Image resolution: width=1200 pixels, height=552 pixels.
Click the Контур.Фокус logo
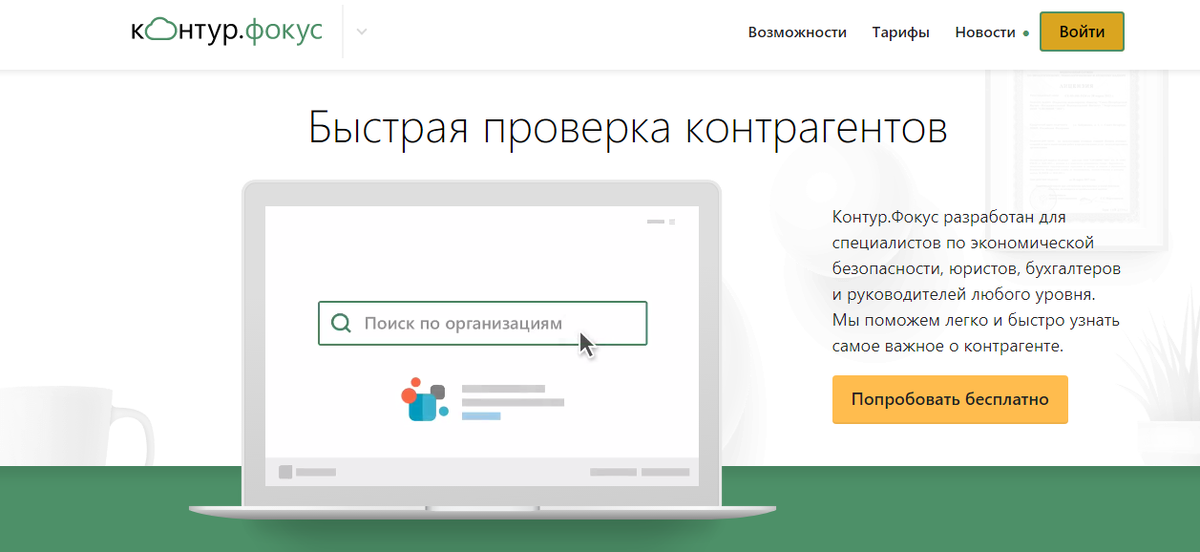pos(227,31)
